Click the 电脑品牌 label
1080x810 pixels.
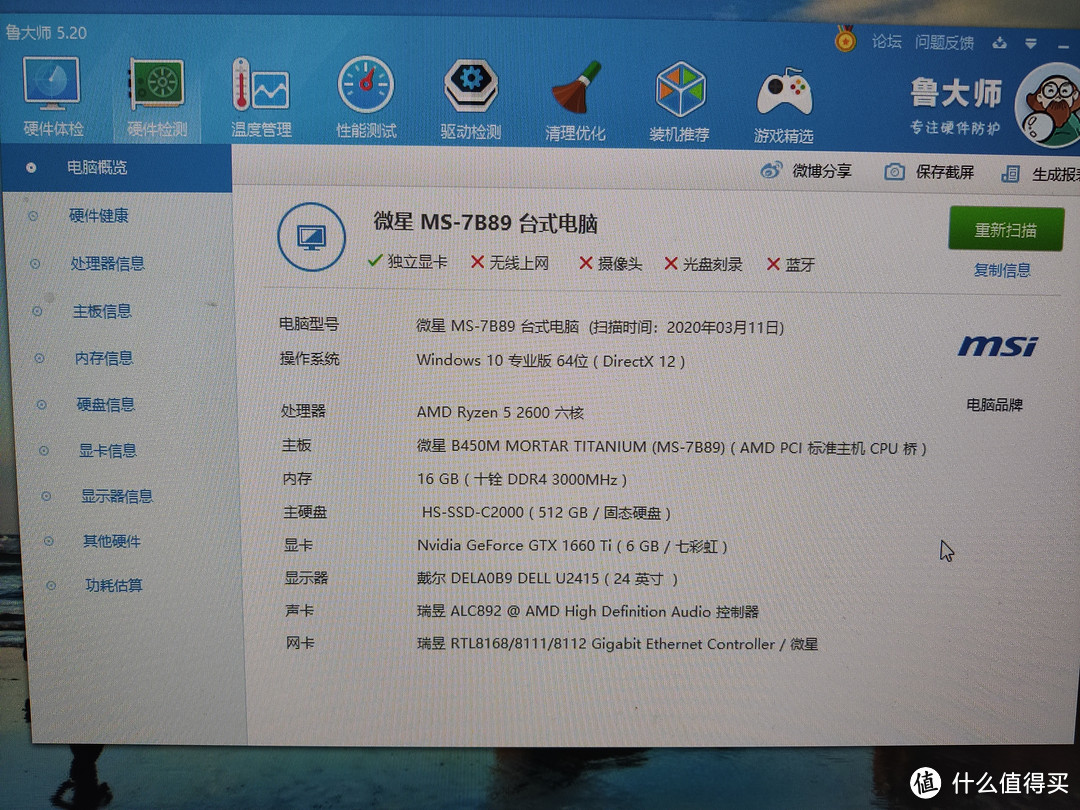994,405
